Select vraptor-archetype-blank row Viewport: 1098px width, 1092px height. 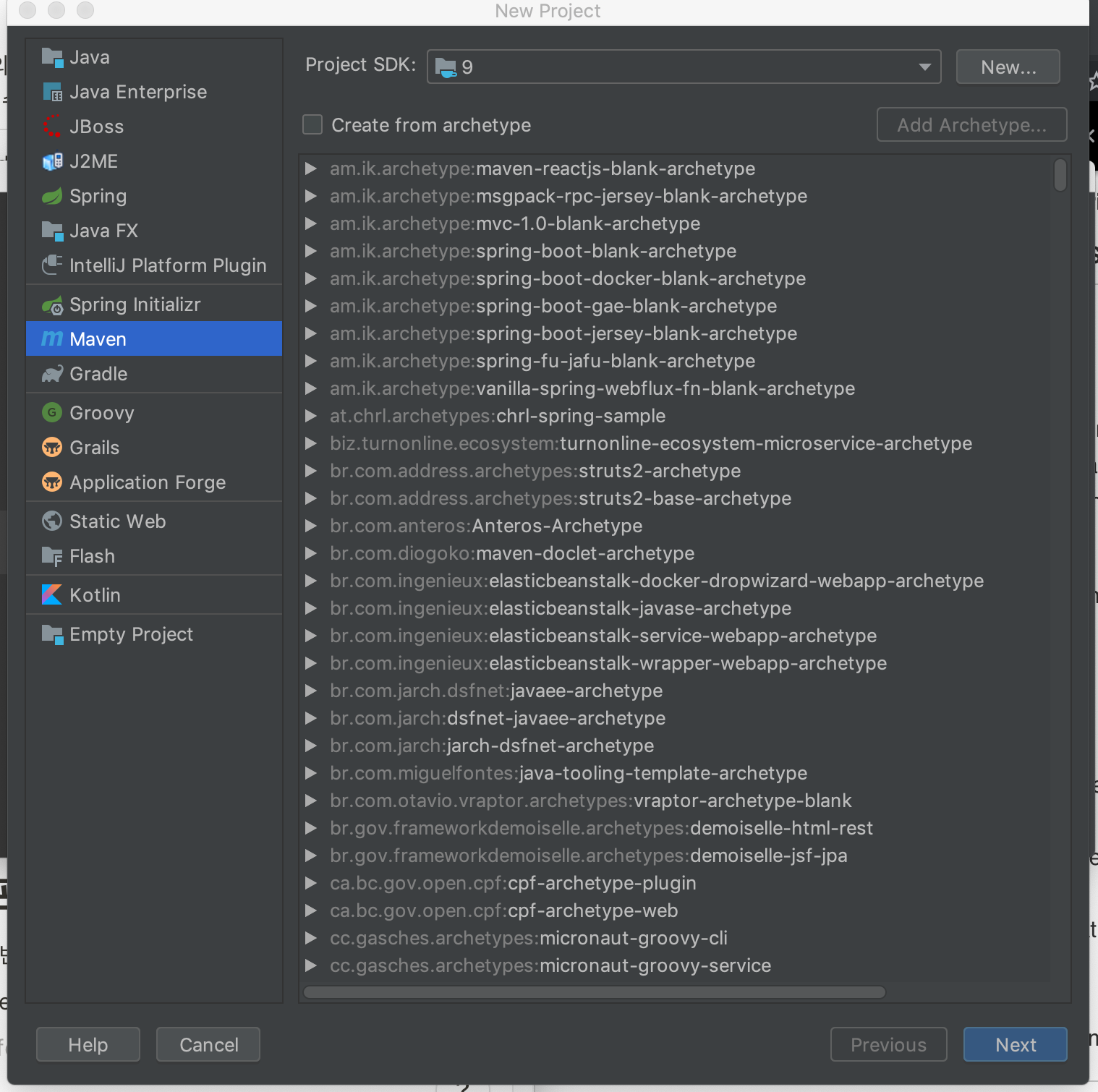coord(676,801)
